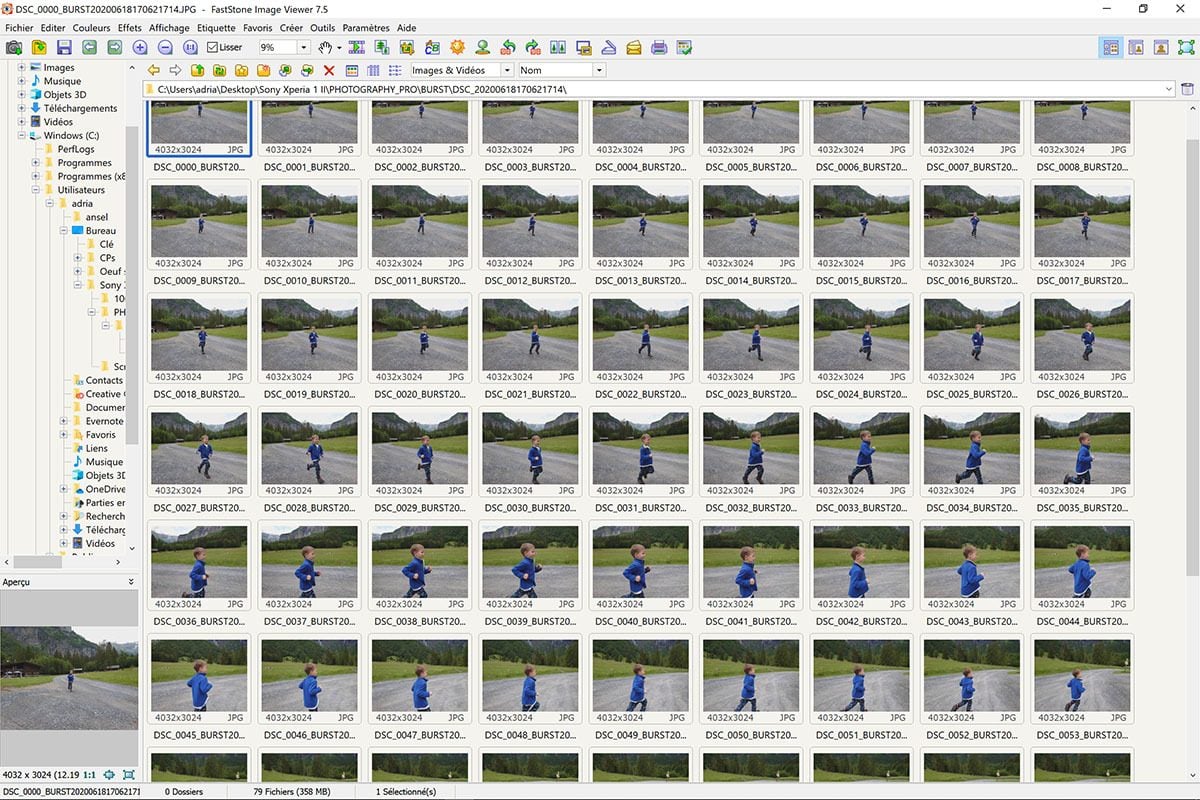
Task: Click the red X delete icon
Action: (329, 70)
